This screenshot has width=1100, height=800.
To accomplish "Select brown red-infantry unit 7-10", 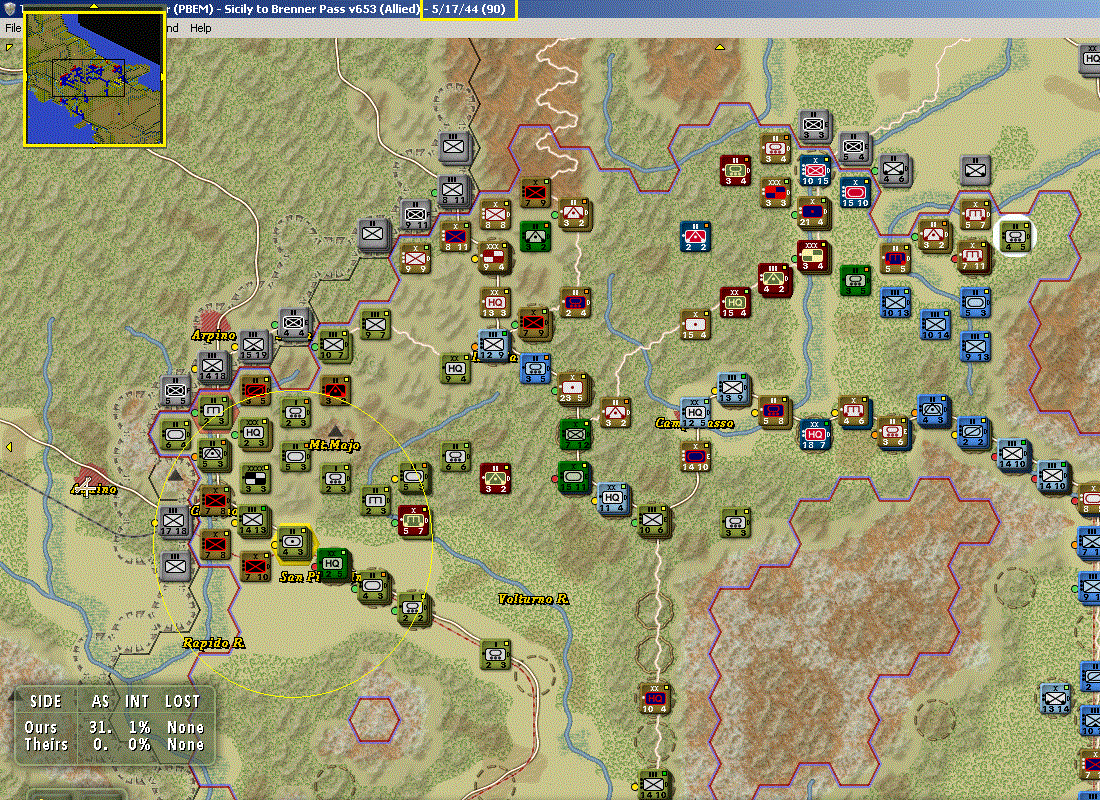I will pyautogui.click(x=255, y=567).
